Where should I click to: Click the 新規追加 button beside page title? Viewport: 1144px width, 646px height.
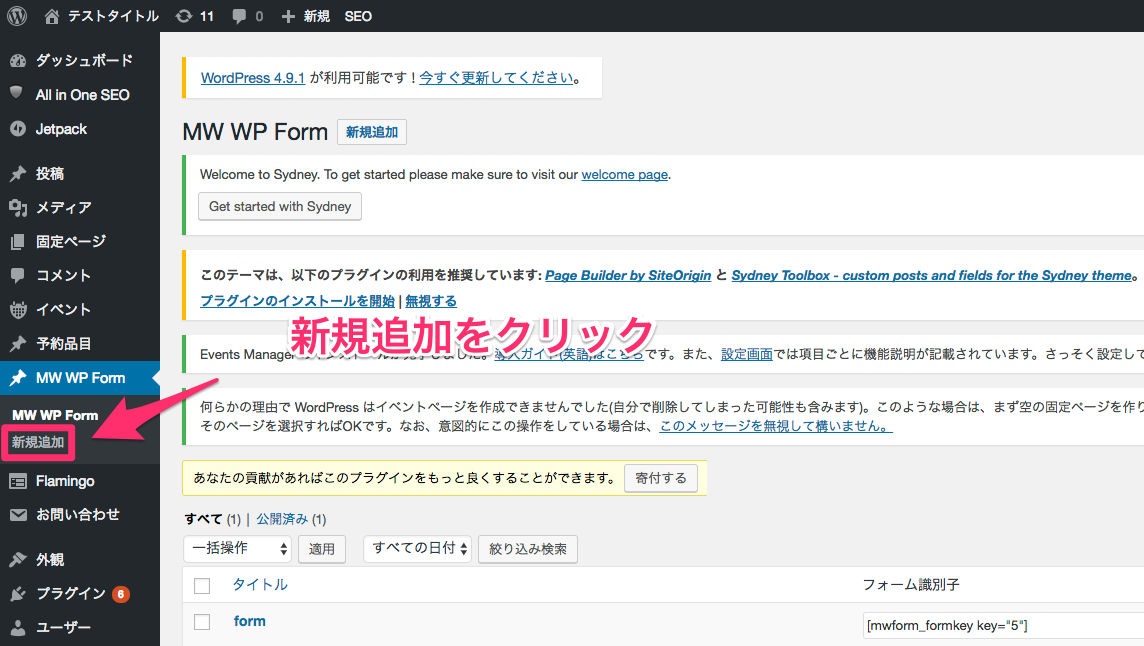pyautogui.click(x=372, y=132)
